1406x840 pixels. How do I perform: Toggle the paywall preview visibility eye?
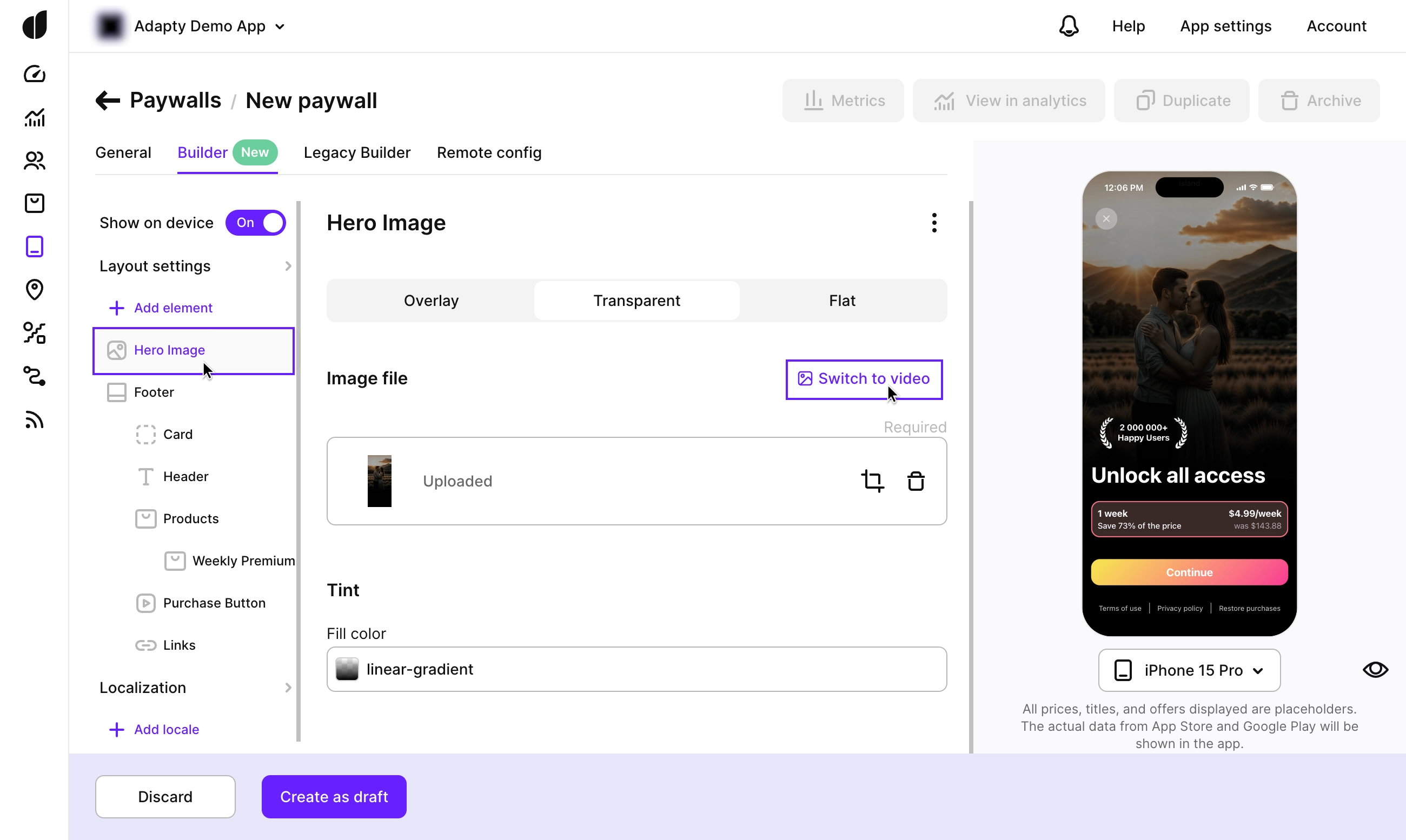(x=1375, y=670)
